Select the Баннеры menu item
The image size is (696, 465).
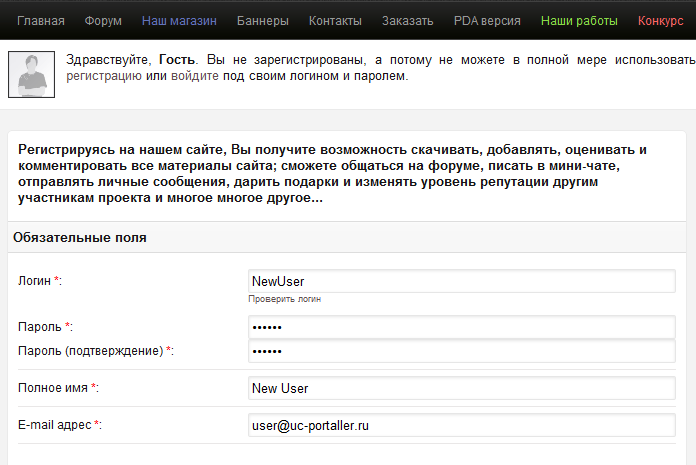(263, 21)
